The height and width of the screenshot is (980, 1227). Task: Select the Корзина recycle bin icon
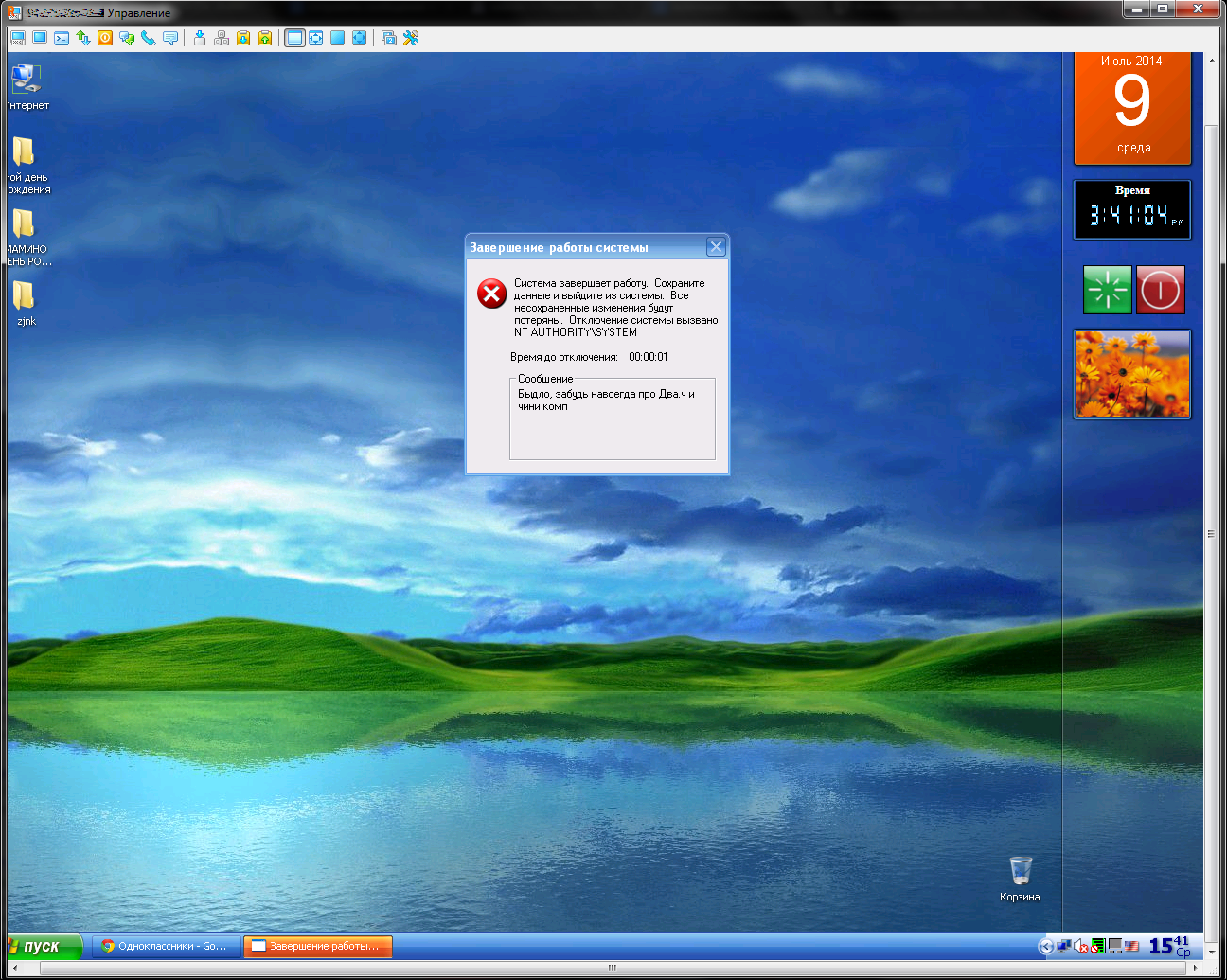click(x=1020, y=879)
